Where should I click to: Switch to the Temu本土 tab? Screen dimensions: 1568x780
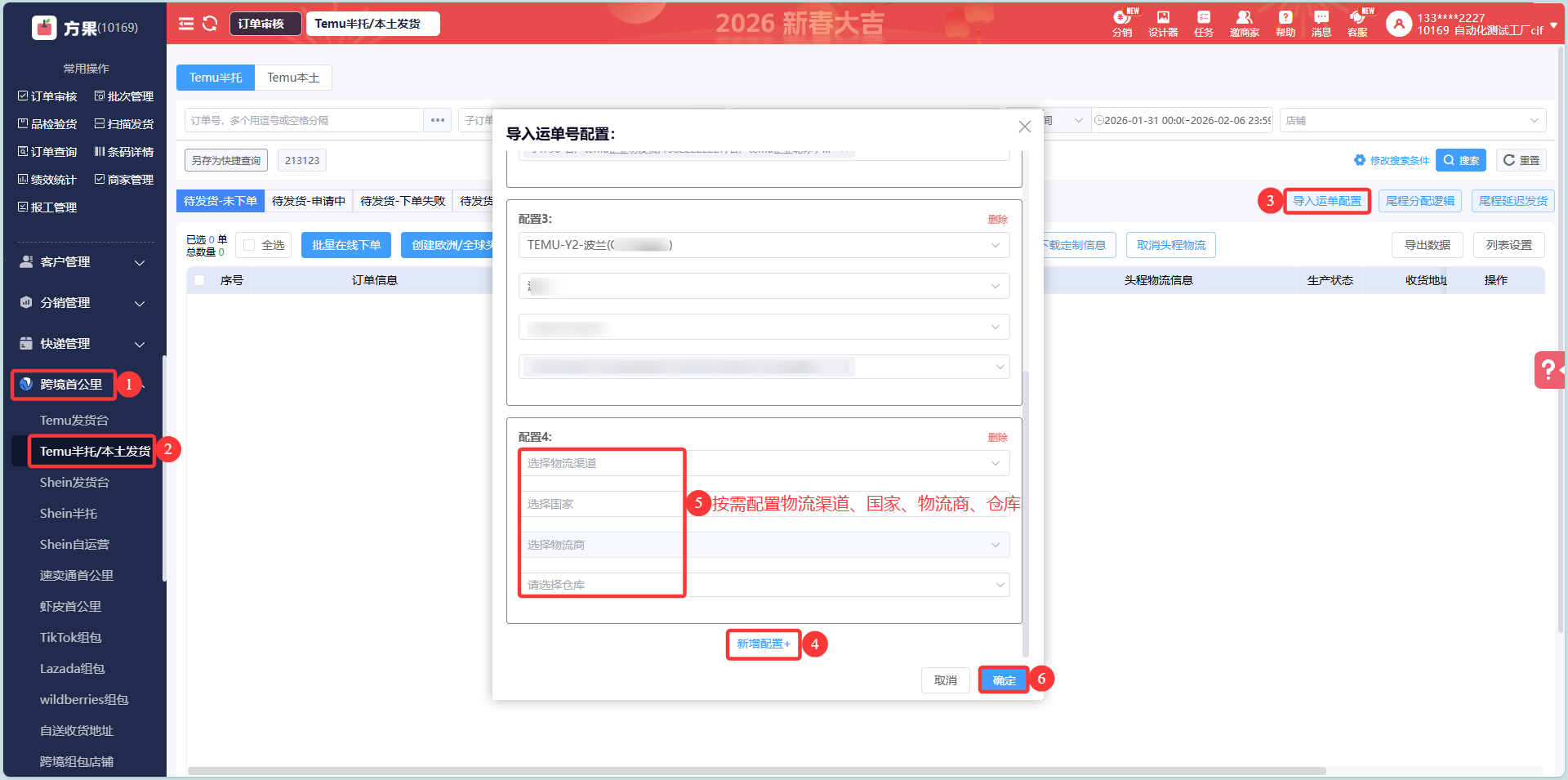(x=293, y=78)
